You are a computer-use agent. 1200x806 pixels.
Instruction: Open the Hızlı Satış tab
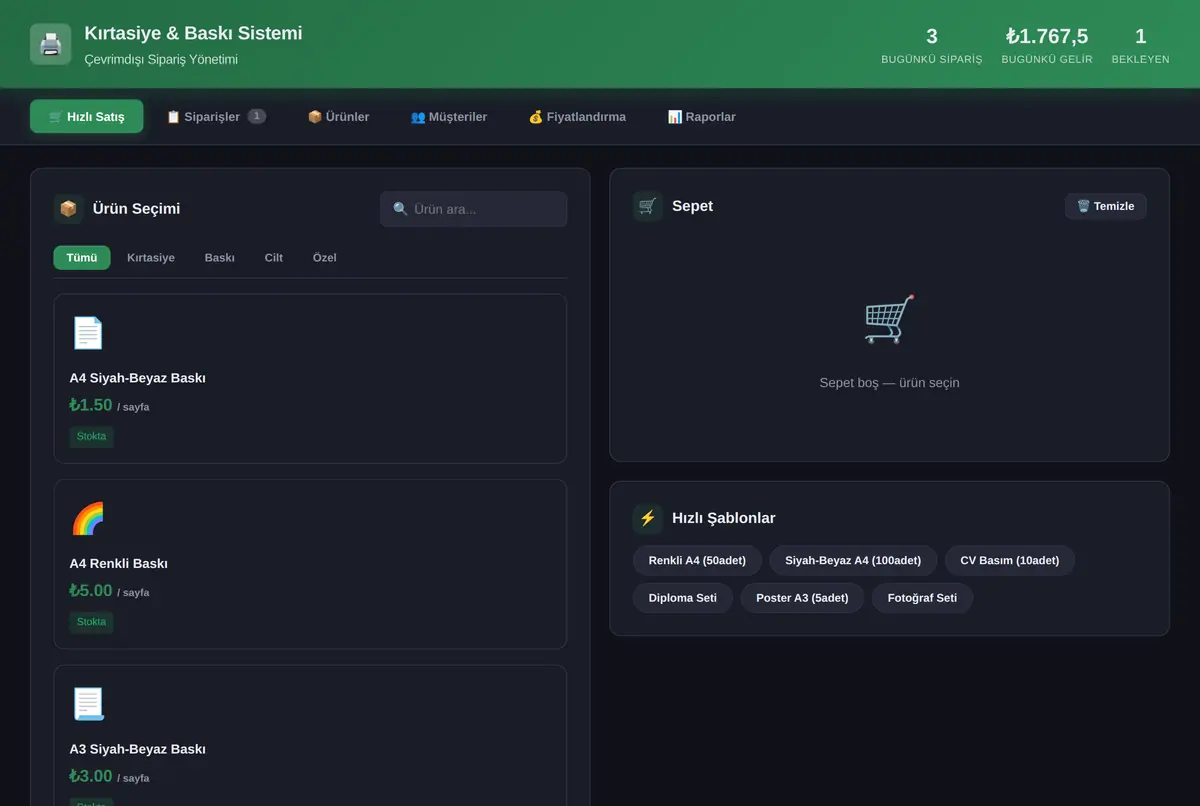click(x=87, y=117)
